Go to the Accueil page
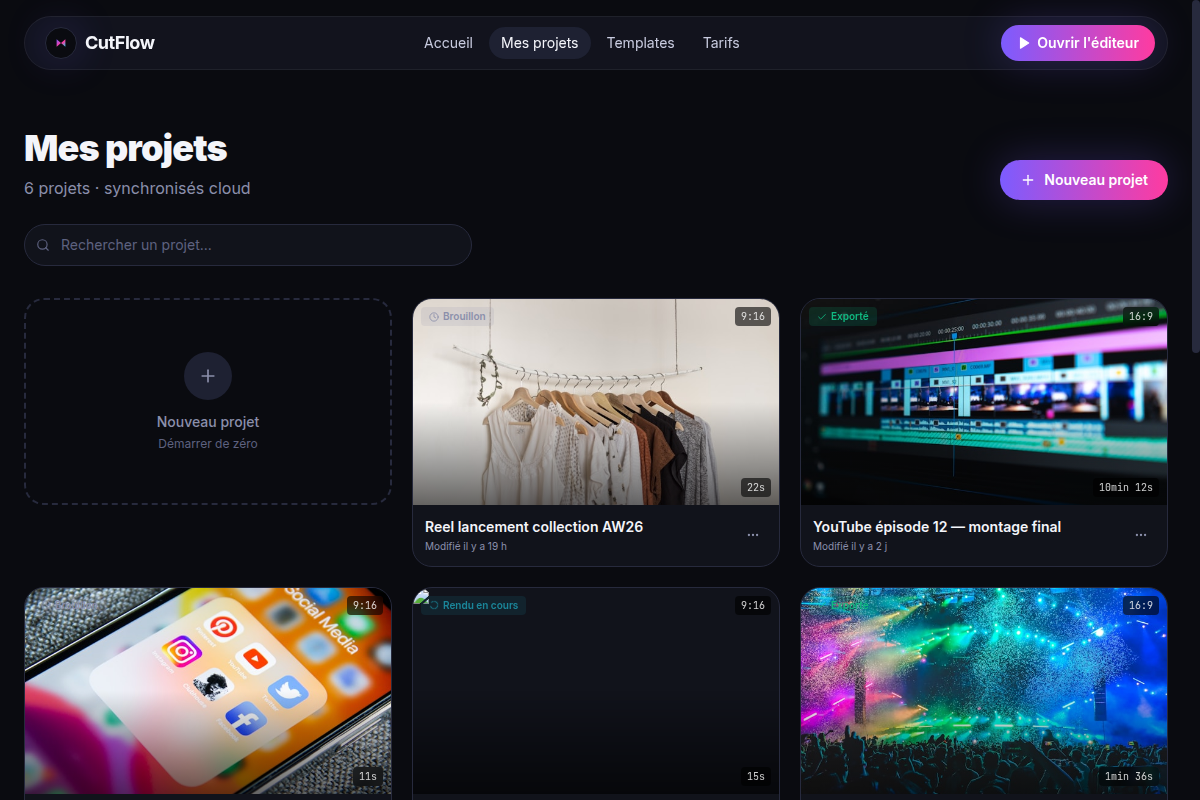 [x=448, y=43]
